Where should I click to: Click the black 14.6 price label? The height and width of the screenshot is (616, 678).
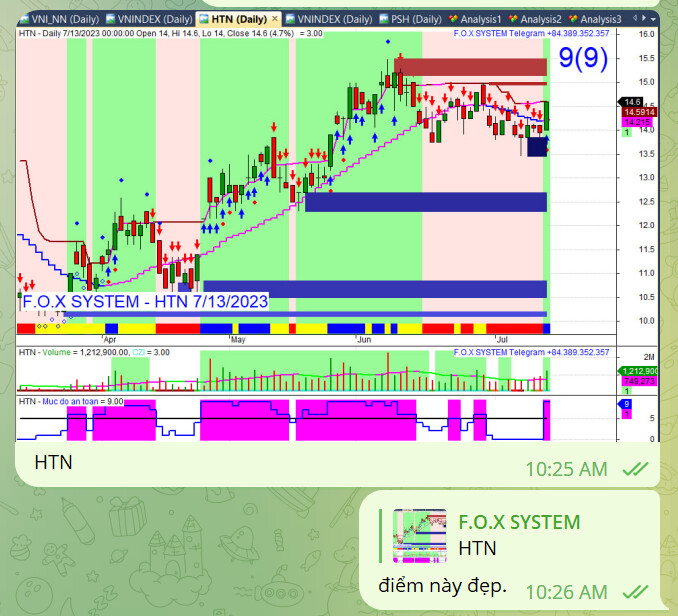click(631, 102)
